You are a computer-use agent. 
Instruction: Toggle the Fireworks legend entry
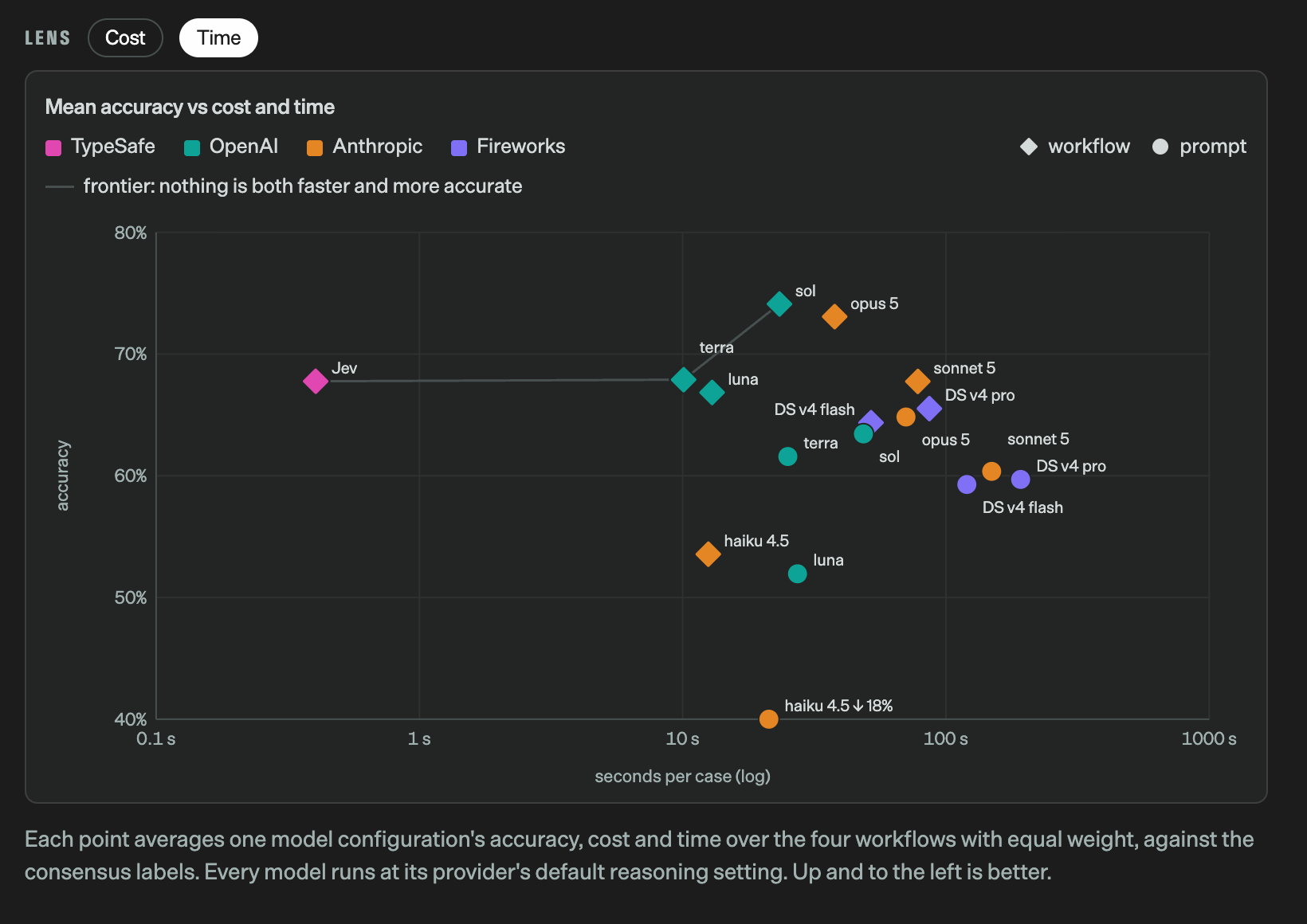click(x=508, y=147)
